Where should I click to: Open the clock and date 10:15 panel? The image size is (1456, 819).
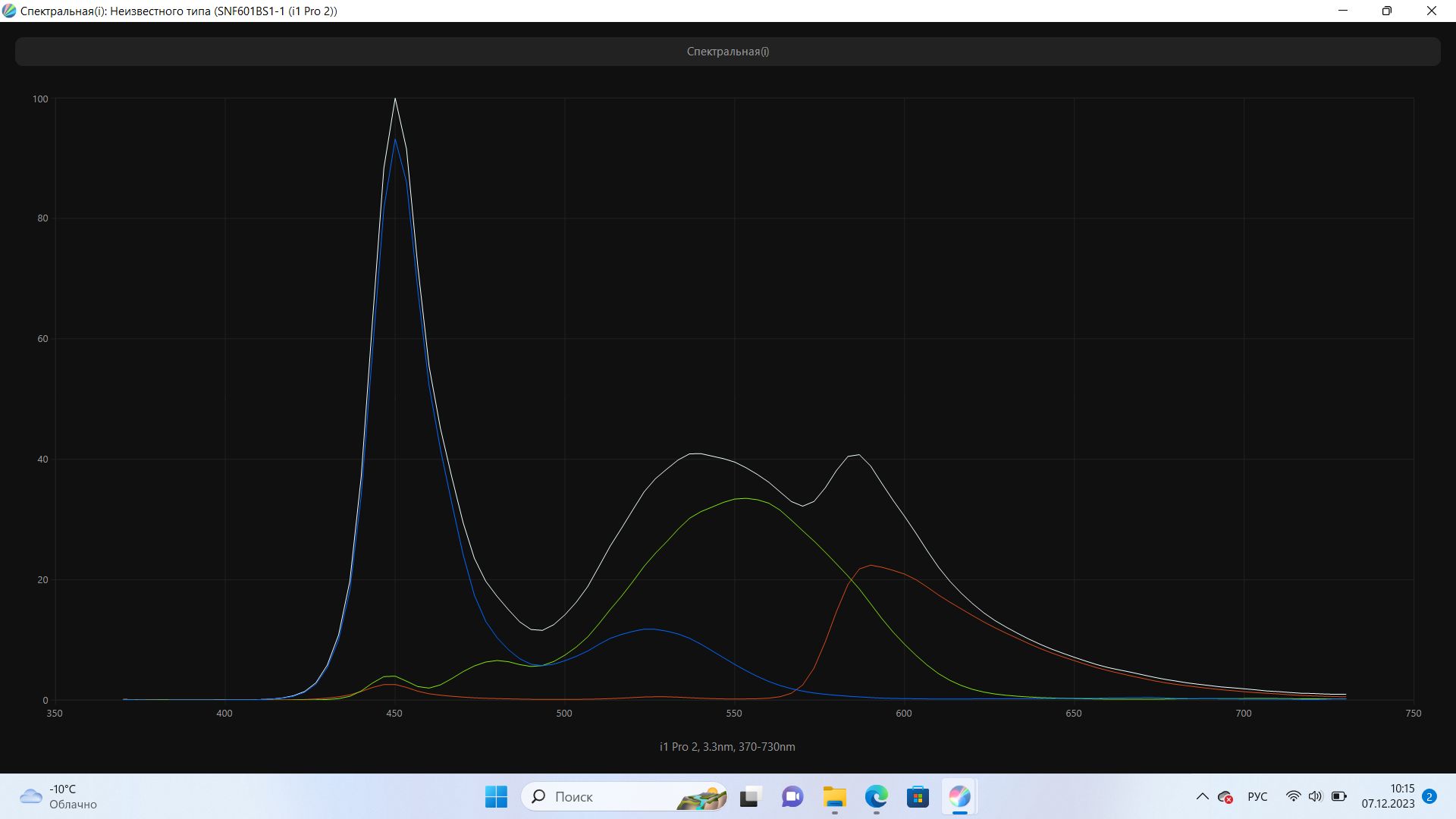[x=1387, y=796]
